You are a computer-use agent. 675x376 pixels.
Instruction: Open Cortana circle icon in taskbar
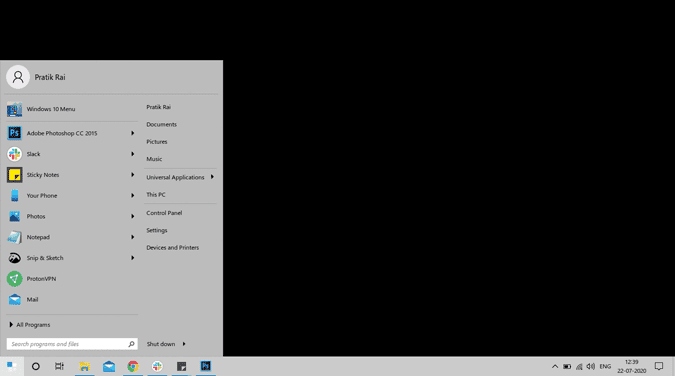[36, 367]
